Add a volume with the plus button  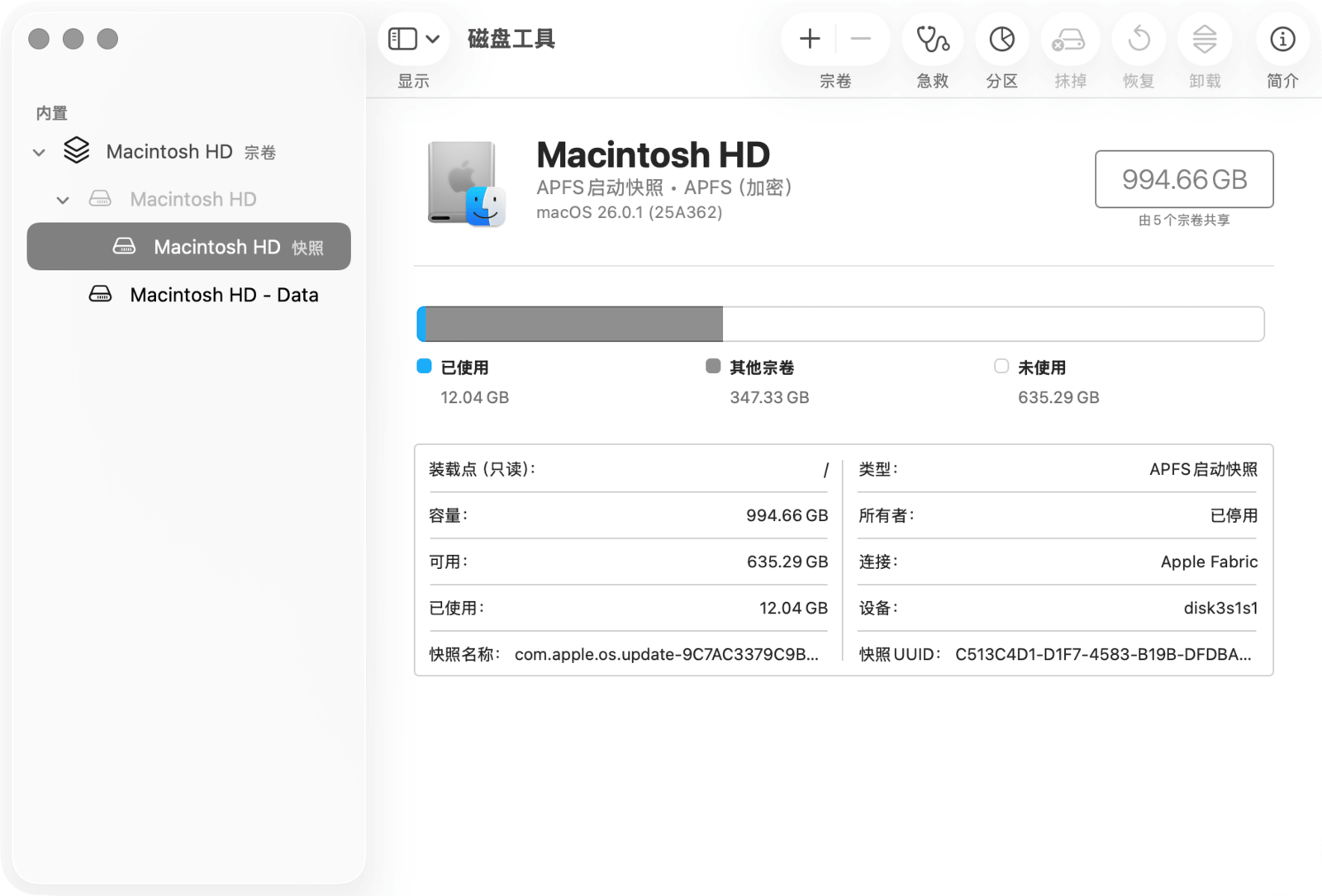810,39
